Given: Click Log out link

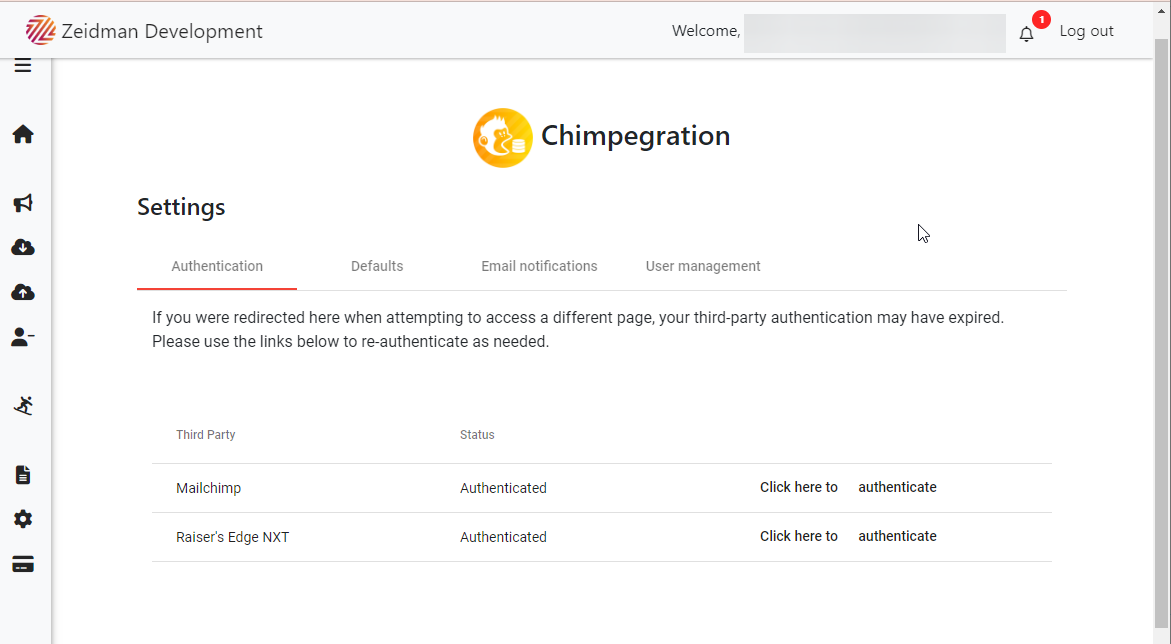Looking at the screenshot, I should [1087, 31].
